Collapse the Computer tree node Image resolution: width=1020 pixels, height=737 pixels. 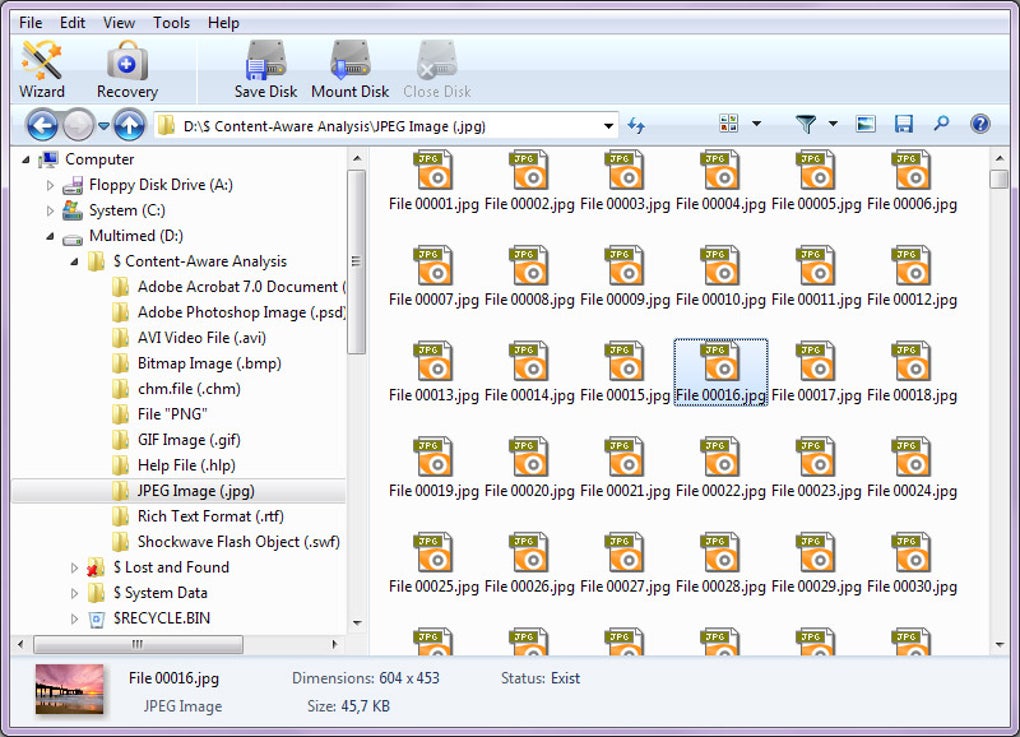point(26,159)
